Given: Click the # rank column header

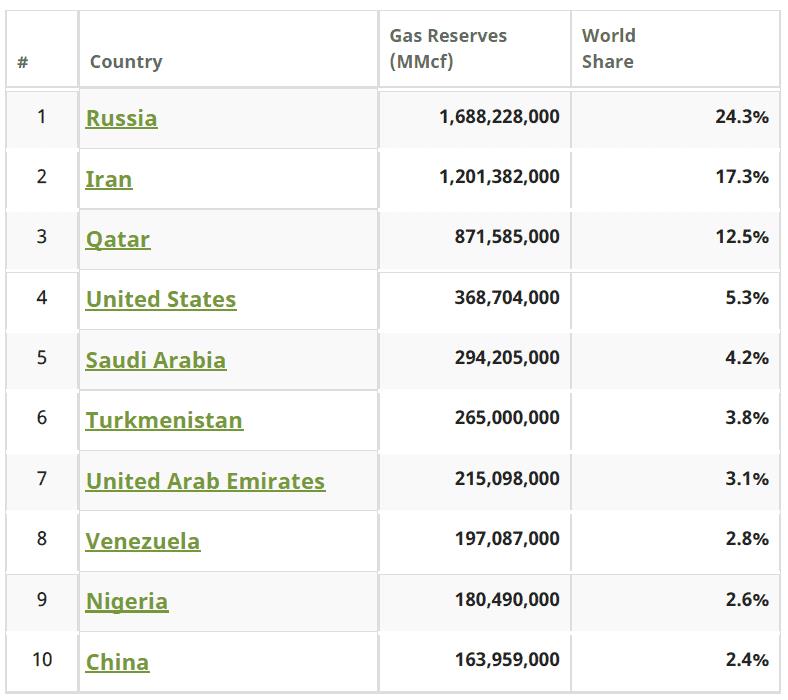Looking at the screenshot, I should [x=23, y=62].
